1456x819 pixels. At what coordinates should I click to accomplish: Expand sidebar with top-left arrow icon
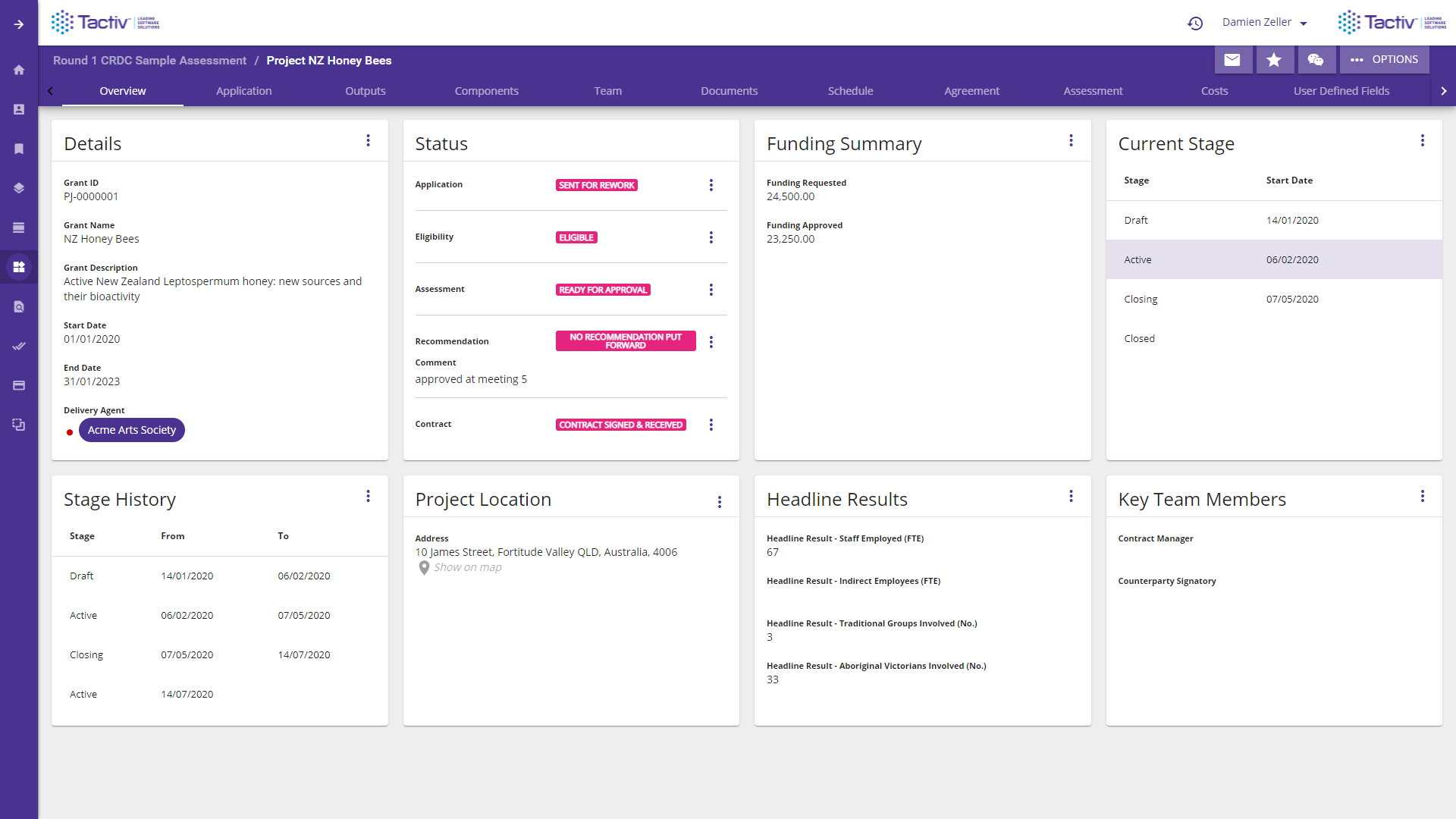(19, 24)
